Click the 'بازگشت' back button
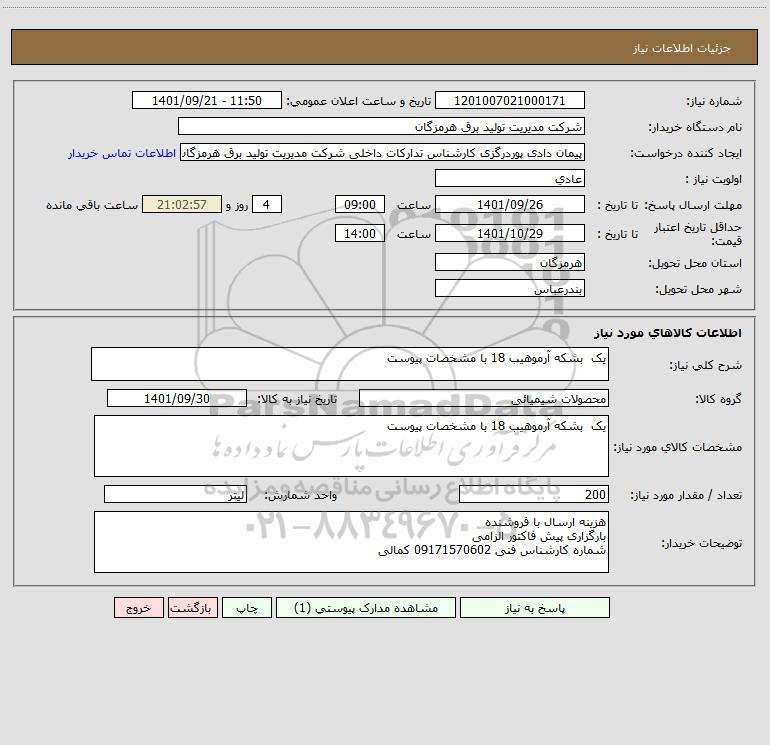 pyautogui.click(x=192, y=607)
